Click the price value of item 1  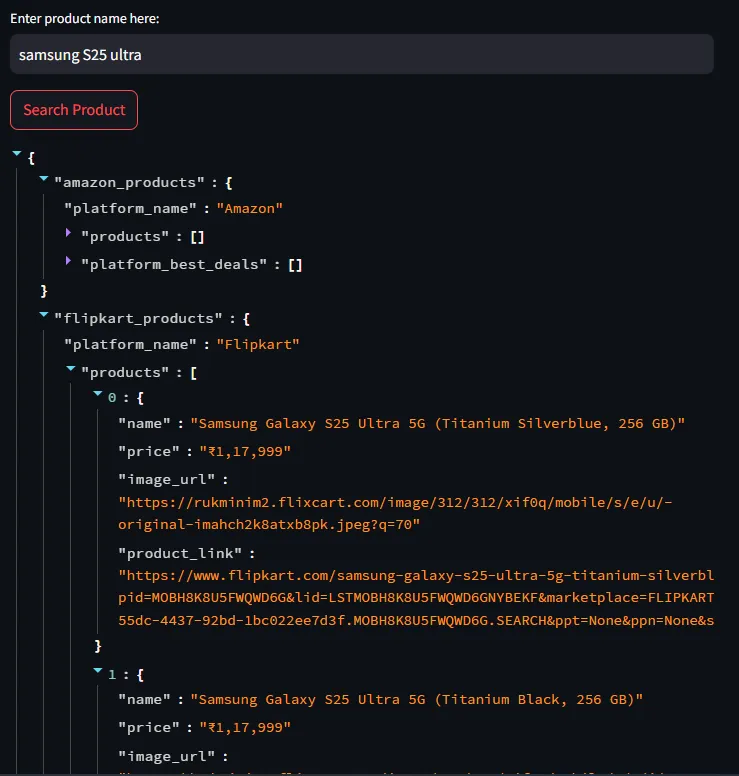point(245,728)
